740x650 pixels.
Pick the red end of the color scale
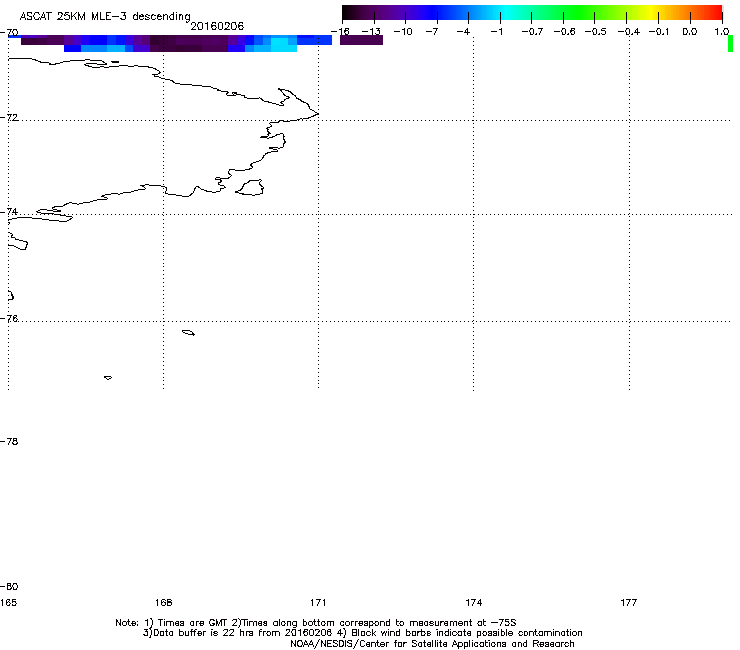(715, 12)
